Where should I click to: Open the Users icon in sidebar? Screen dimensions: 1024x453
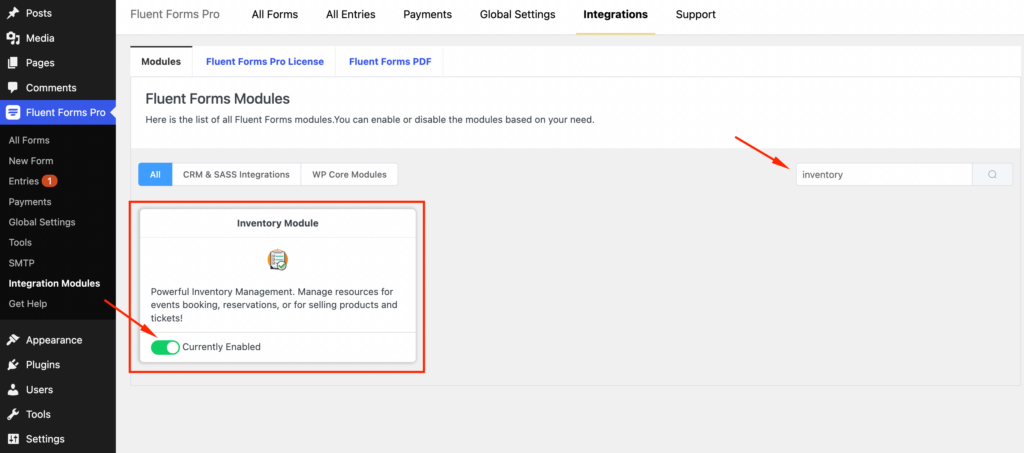(x=12, y=390)
